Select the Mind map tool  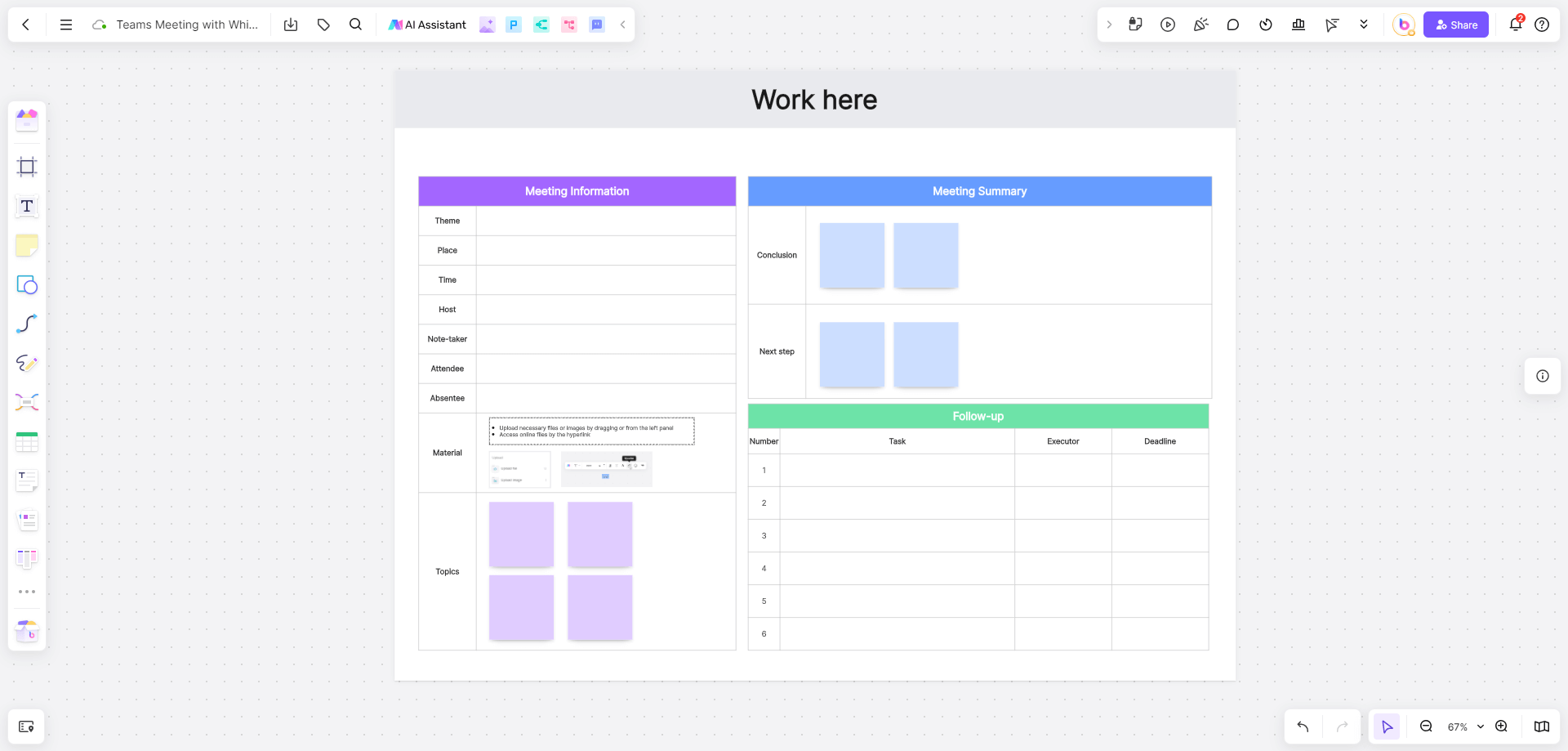pyautogui.click(x=27, y=402)
